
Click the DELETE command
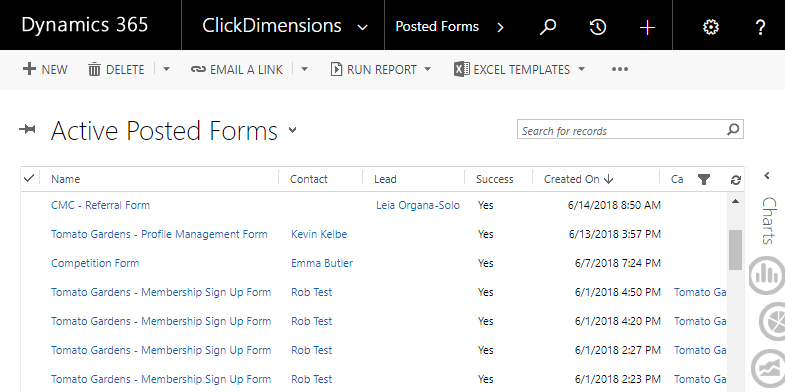pyautogui.click(x=116, y=69)
